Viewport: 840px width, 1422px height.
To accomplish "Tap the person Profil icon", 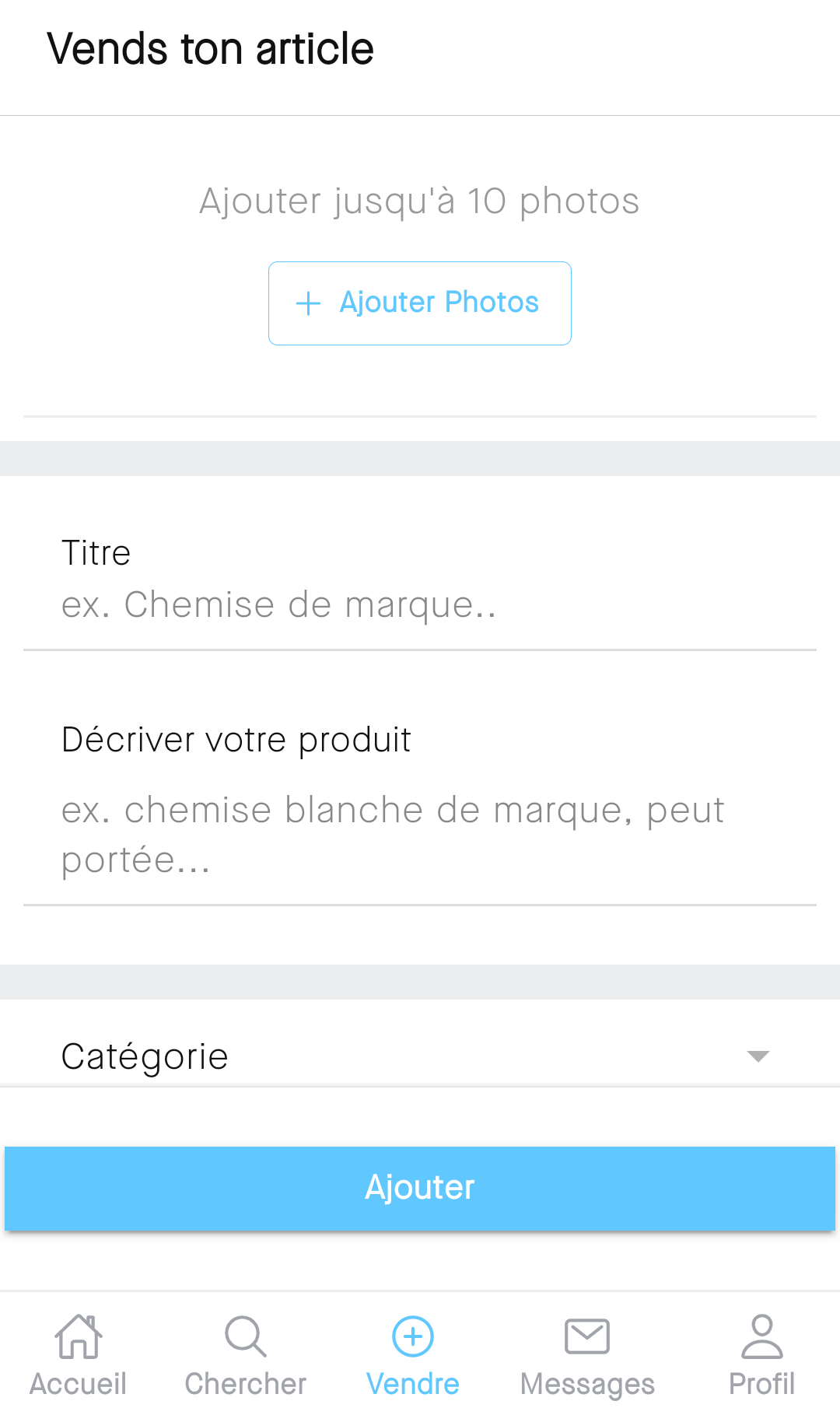I will click(761, 1336).
